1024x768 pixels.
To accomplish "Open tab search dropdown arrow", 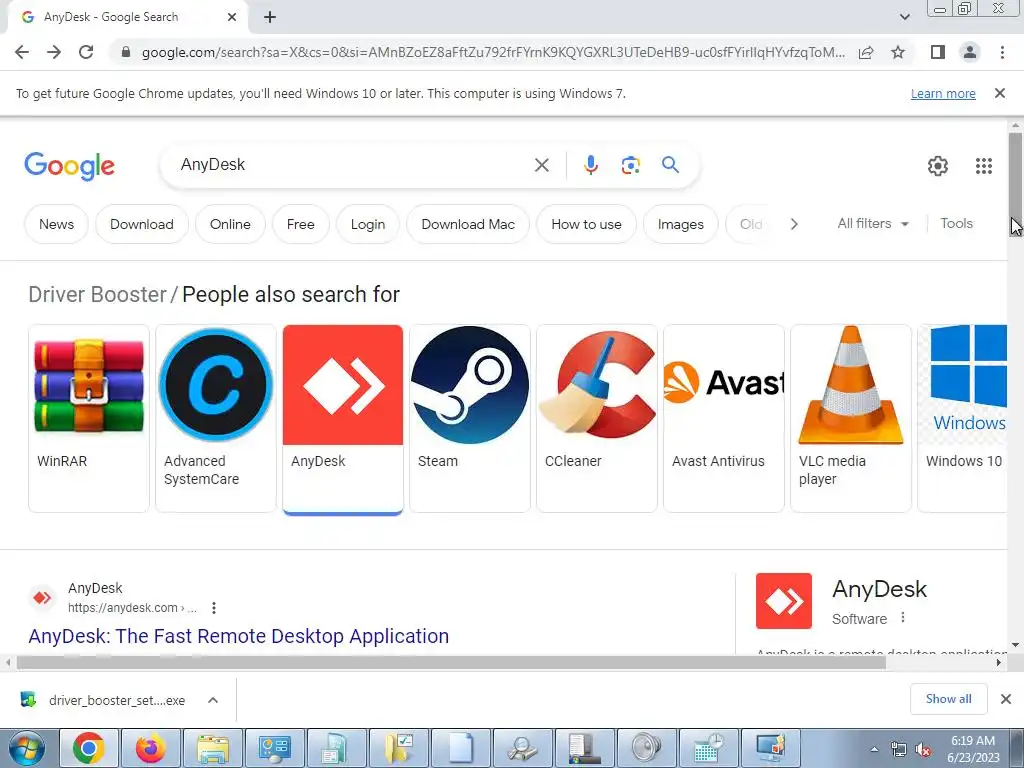I will 904,17.
